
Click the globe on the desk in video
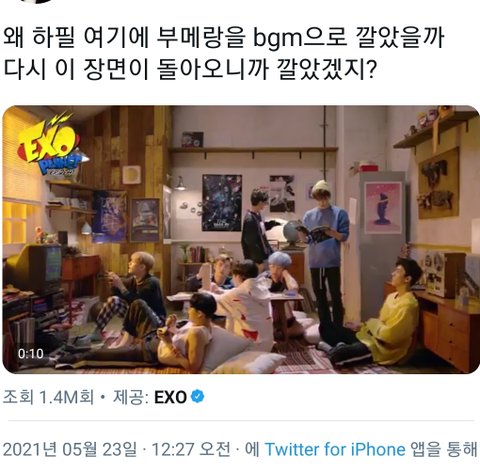coord(293,233)
